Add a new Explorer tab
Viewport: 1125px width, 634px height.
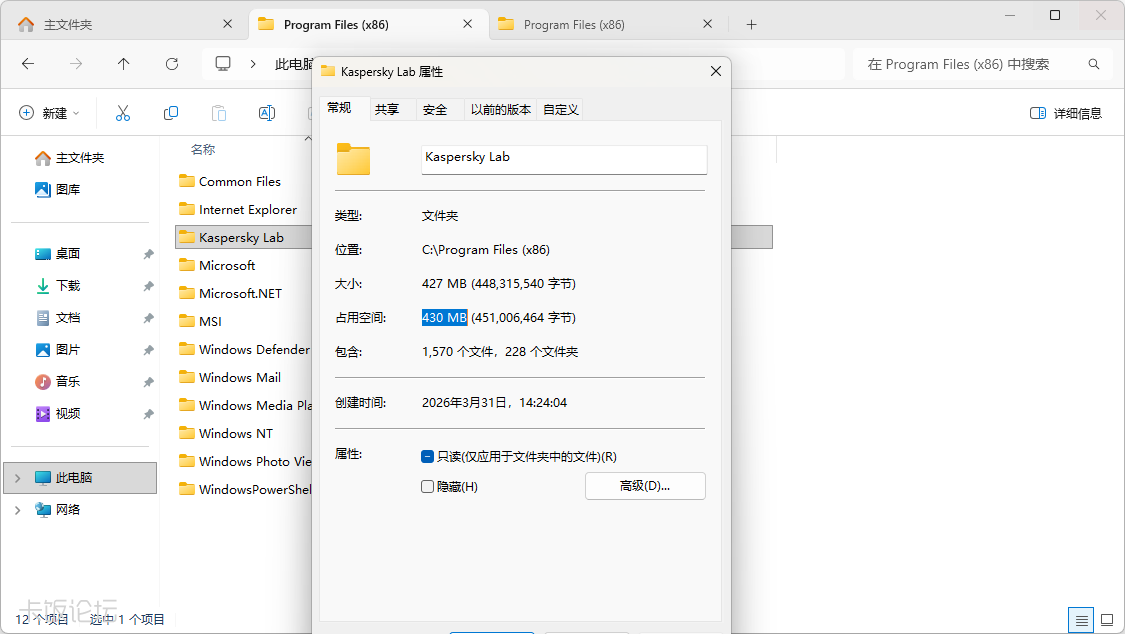click(751, 24)
